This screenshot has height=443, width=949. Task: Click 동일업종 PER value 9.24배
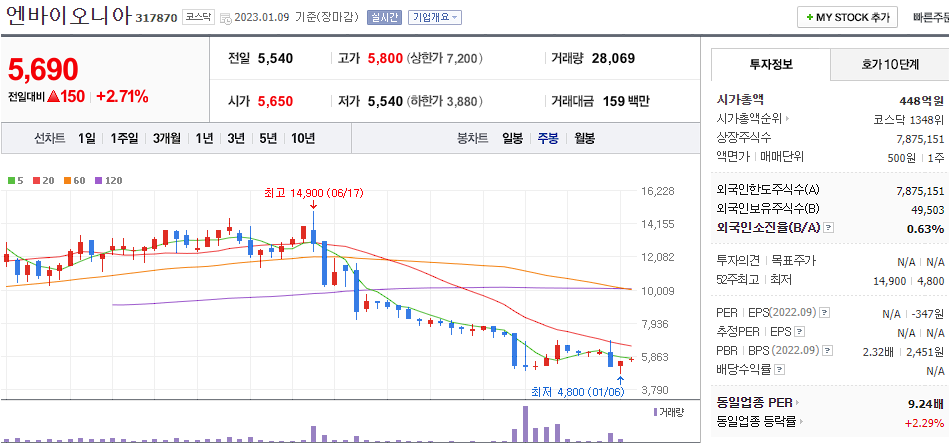[925, 402]
